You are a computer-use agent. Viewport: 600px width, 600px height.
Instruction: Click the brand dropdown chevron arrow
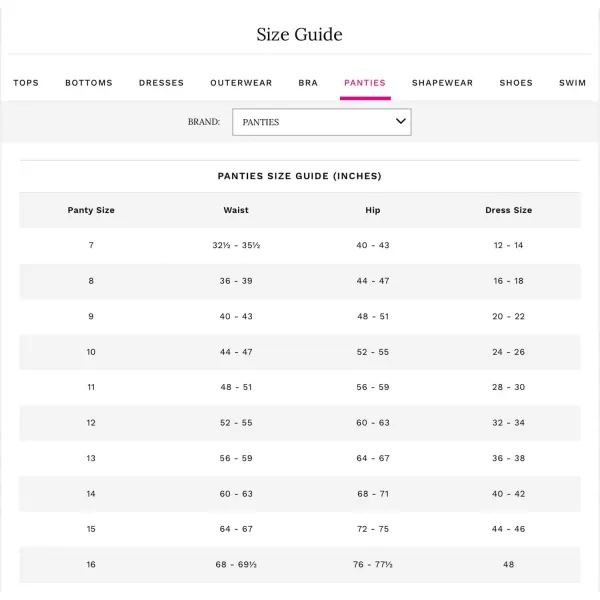[401, 121]
